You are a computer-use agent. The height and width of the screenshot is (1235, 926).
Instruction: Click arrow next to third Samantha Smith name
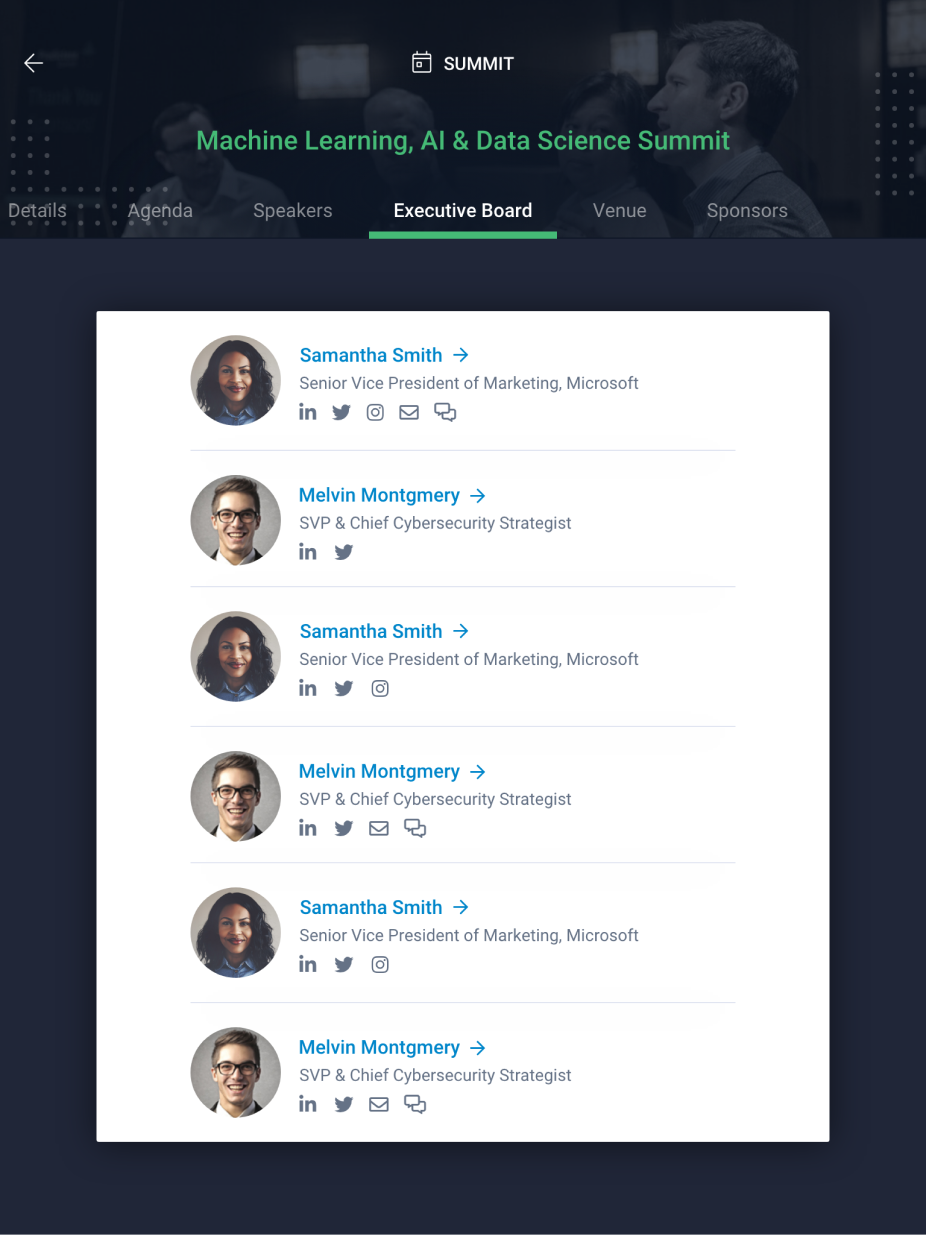tap(460, 907)
